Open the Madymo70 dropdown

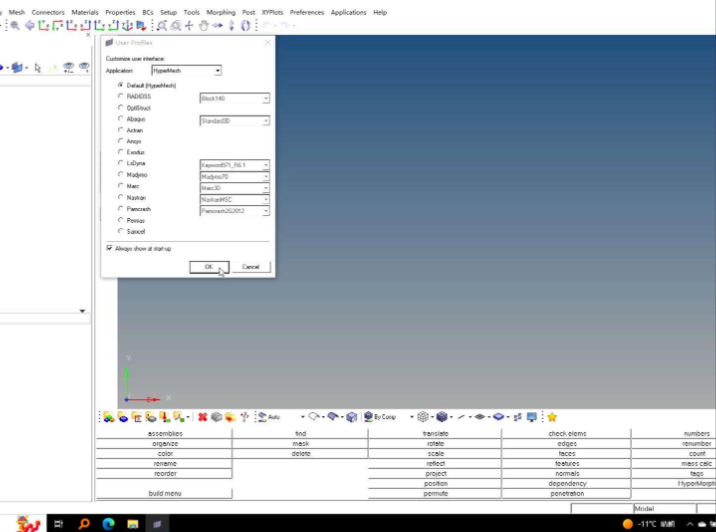[235, 176]
